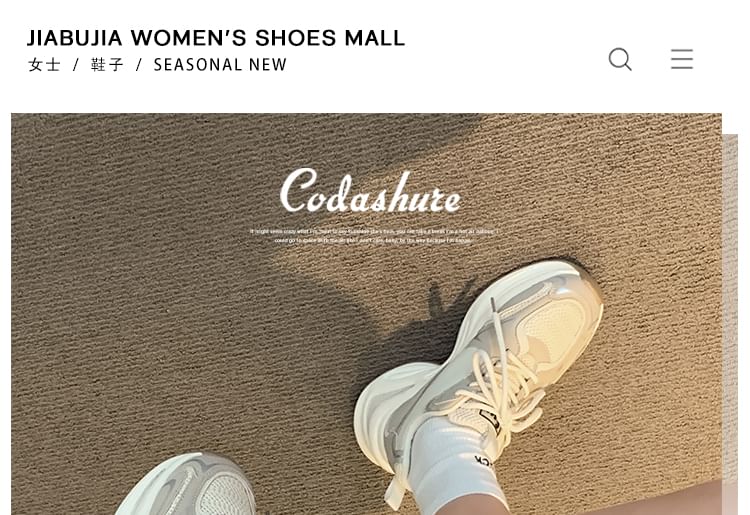This screenshot has height=515, width=750.
Task: Click the next banner slide peeking at right edge
Action: (x=730, y=324)
